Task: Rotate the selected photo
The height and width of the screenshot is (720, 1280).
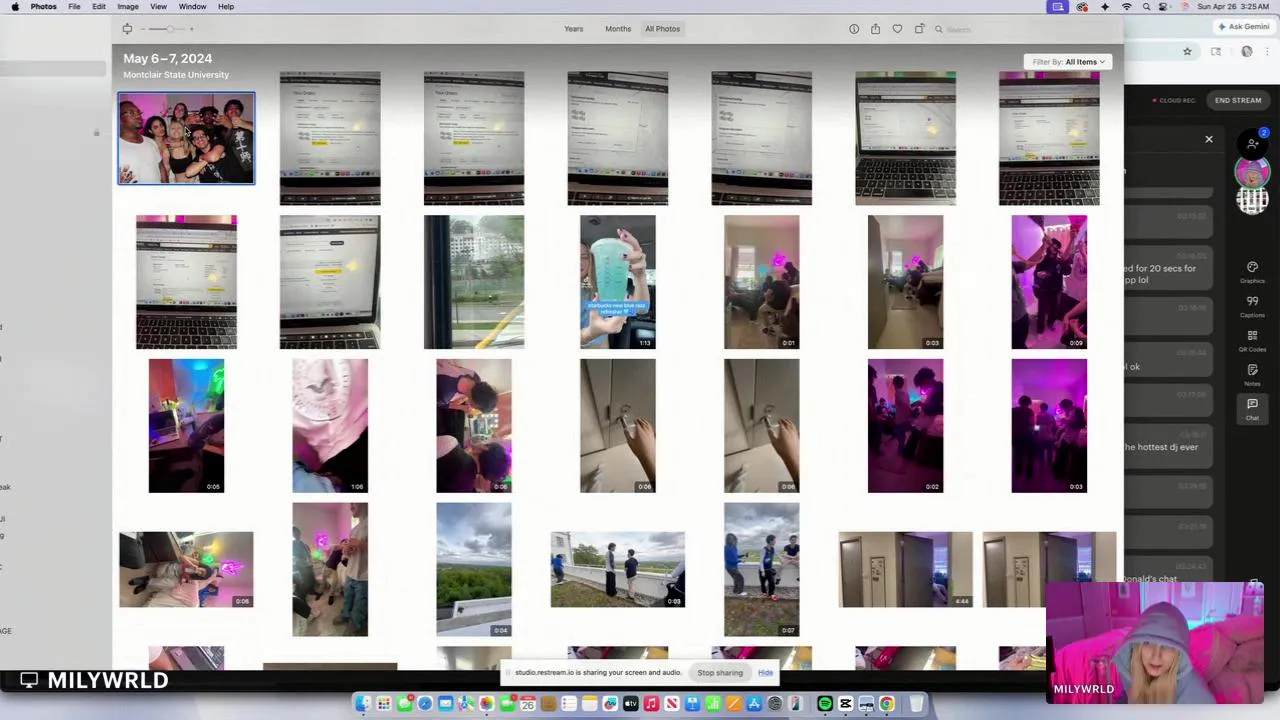Action: (919, 29)
